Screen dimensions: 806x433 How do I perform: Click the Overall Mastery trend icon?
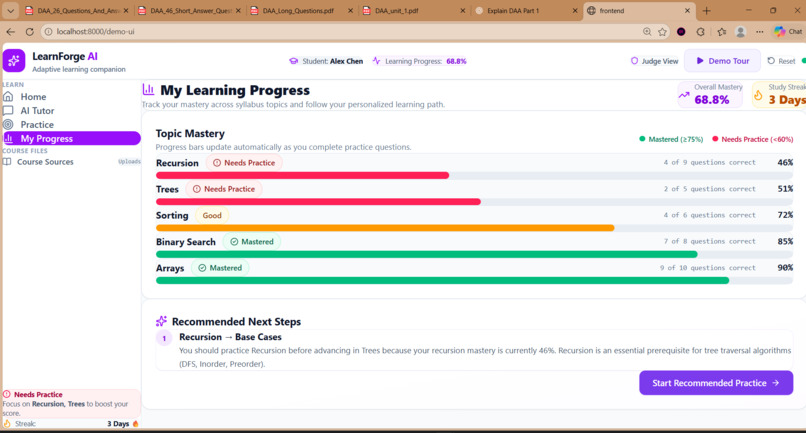(x=684, y=95)
